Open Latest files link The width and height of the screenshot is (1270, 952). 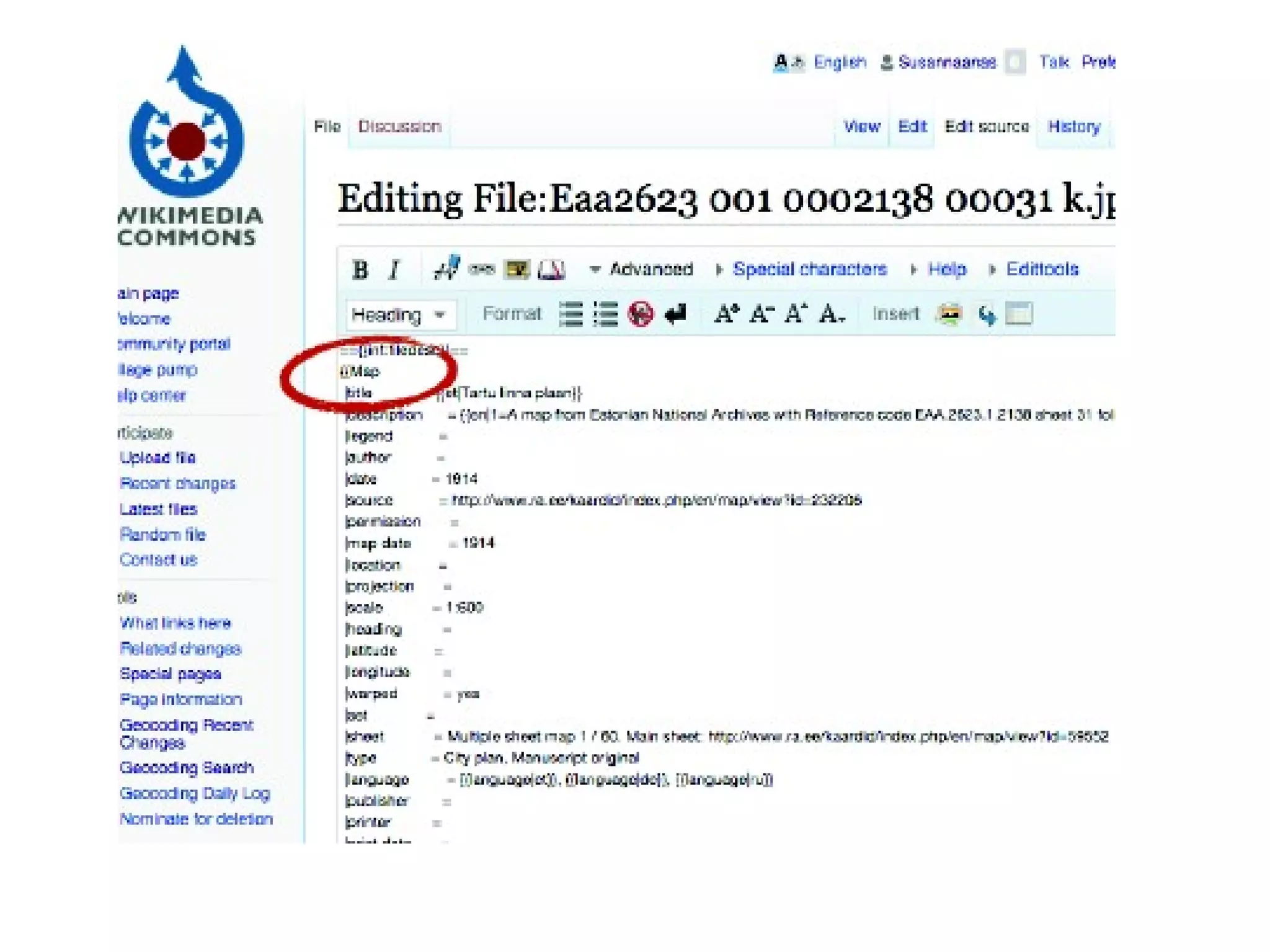click(158, 509)
